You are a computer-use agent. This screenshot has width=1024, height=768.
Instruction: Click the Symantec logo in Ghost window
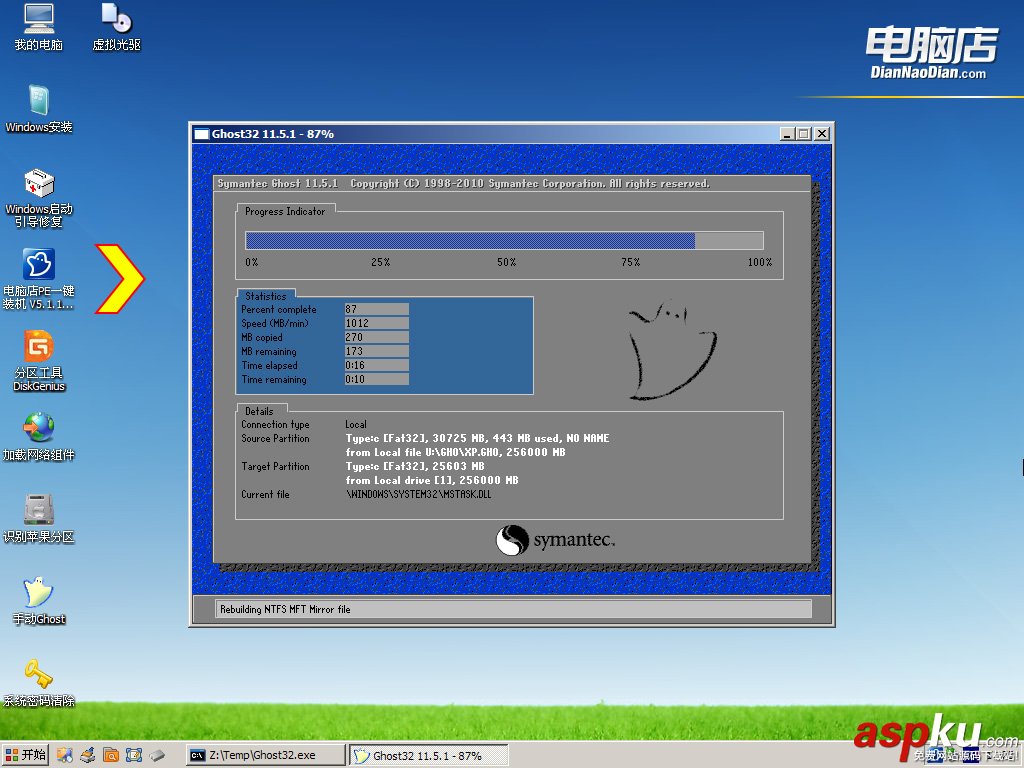555,540
